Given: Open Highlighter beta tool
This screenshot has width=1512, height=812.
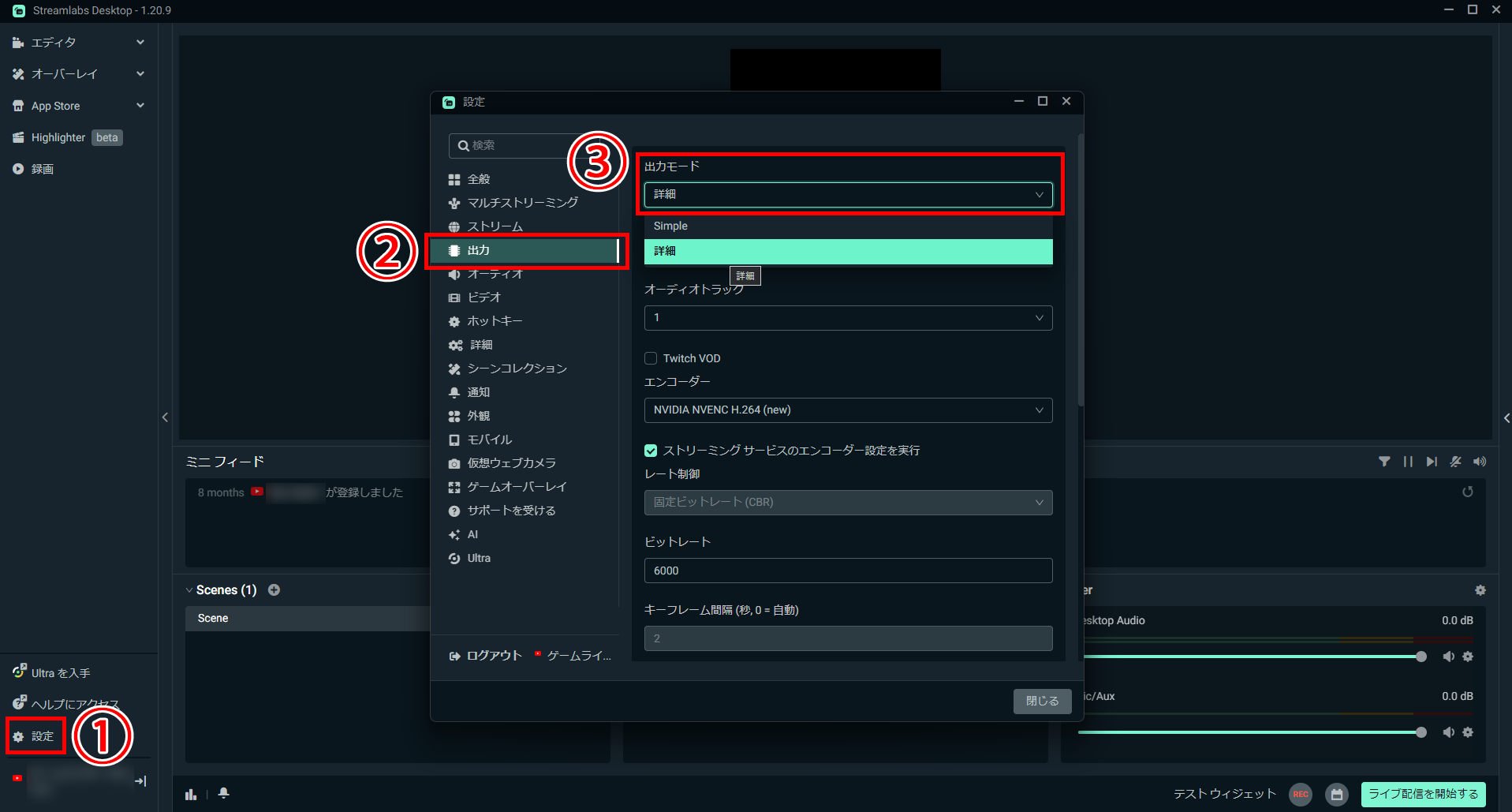Looking at the screenshot, I should coord(67,137).
